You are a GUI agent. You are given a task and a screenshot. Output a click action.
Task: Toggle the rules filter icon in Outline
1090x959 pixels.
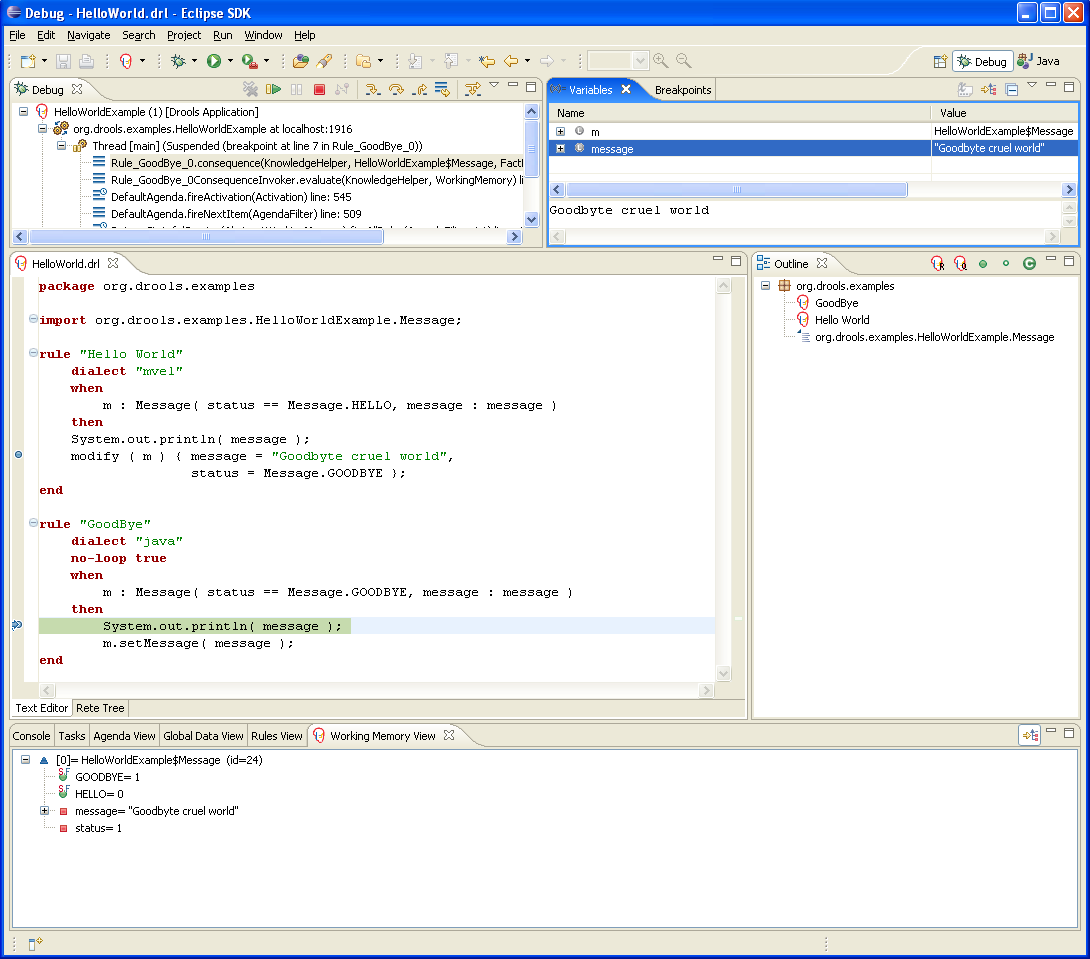click(x=937, y=264)
